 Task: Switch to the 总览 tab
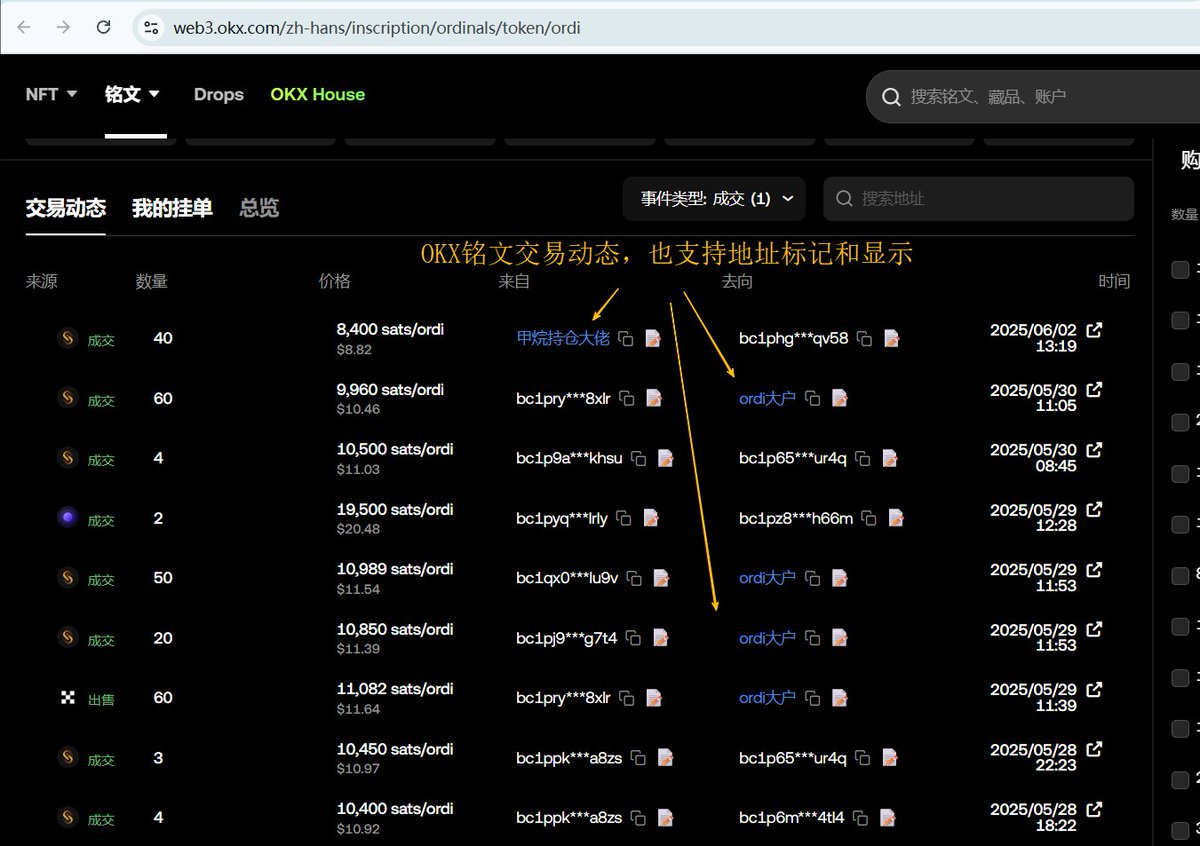(x=259, y=208)
